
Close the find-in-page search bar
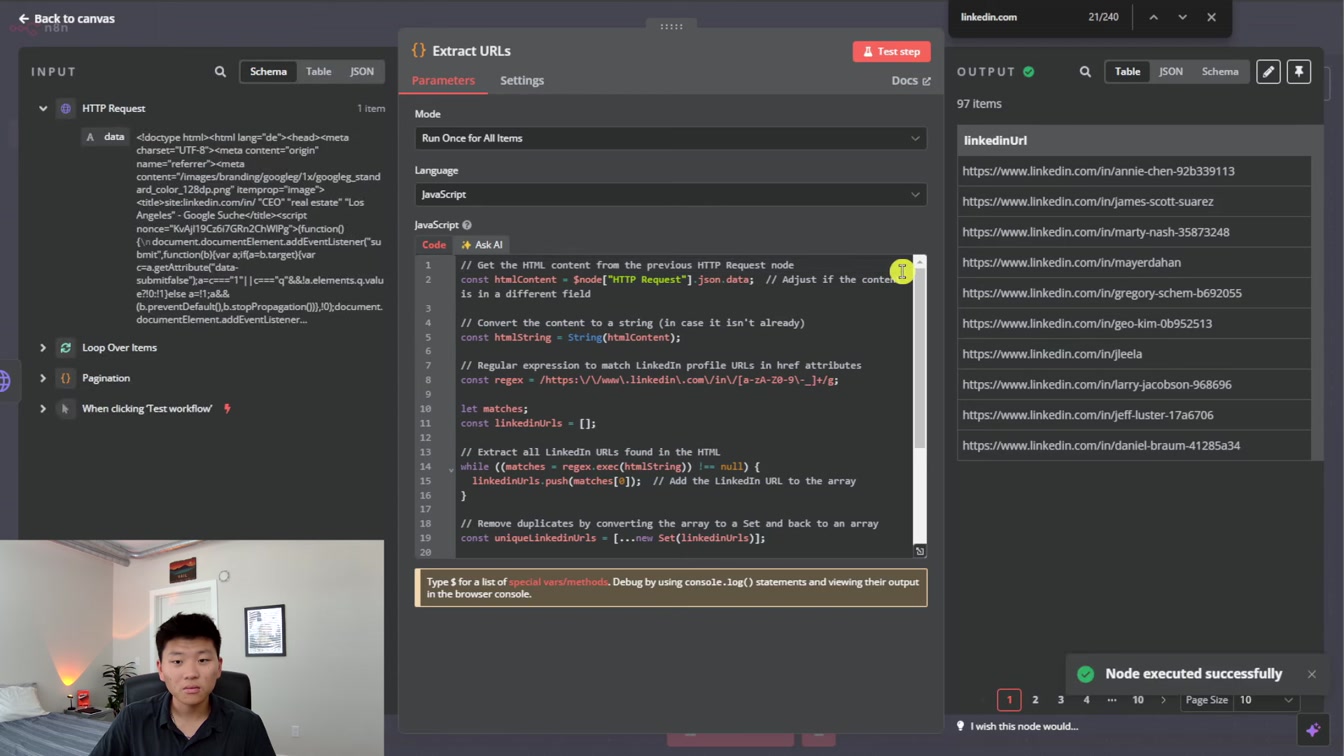click(1211, 17)
